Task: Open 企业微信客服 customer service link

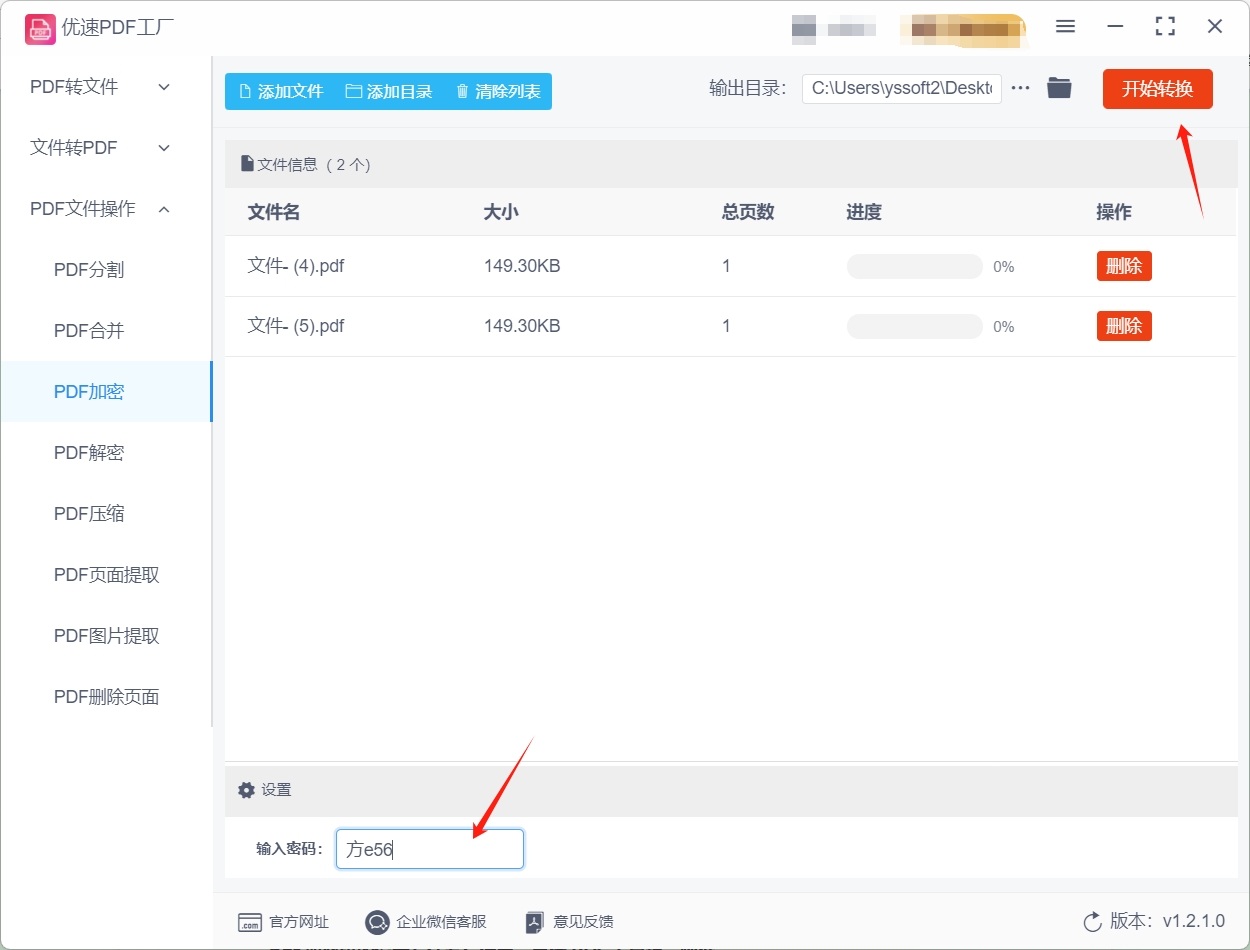Action: (x=426, y=922)
